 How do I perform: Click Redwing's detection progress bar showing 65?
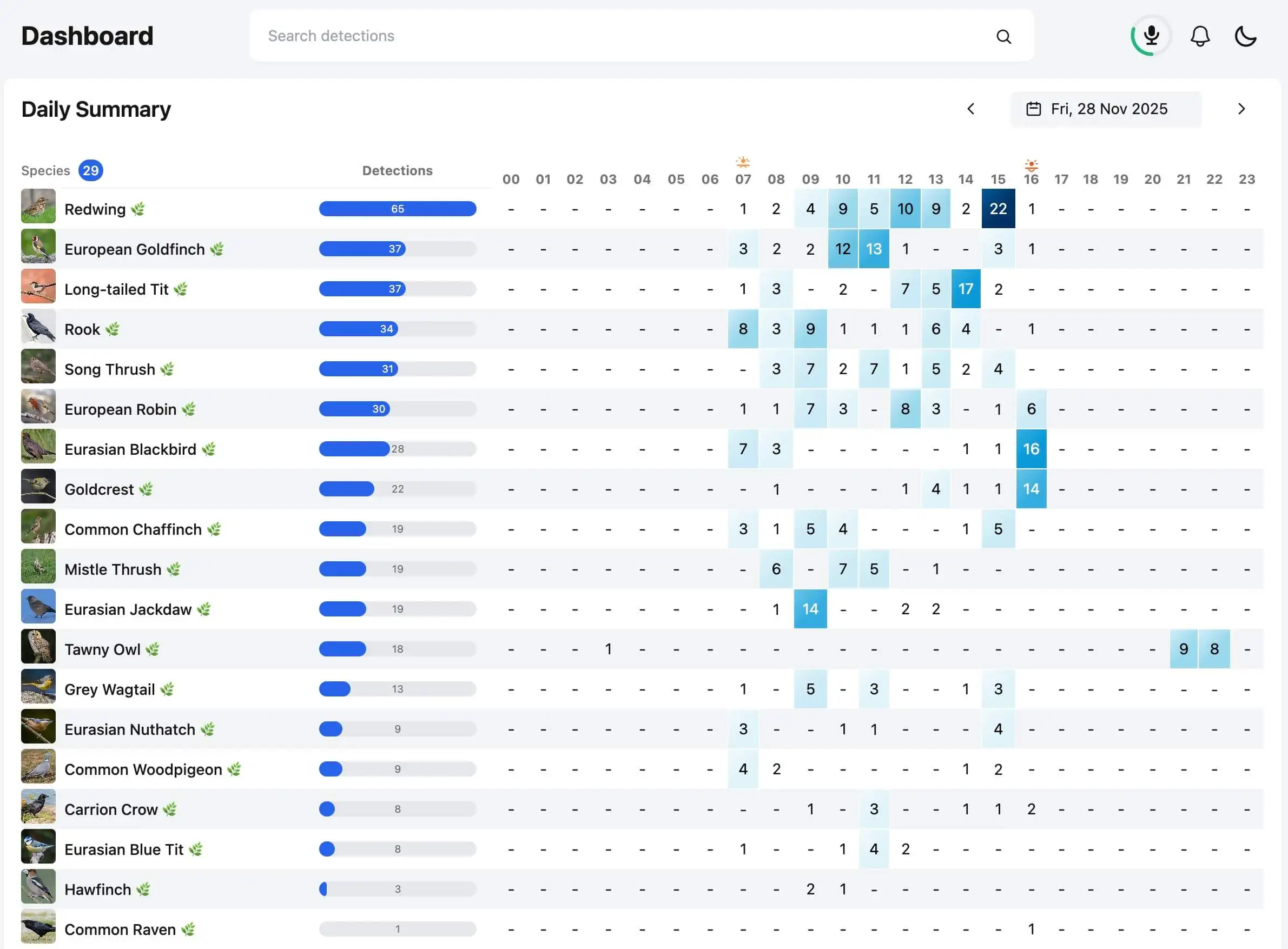tap(397, 209)
